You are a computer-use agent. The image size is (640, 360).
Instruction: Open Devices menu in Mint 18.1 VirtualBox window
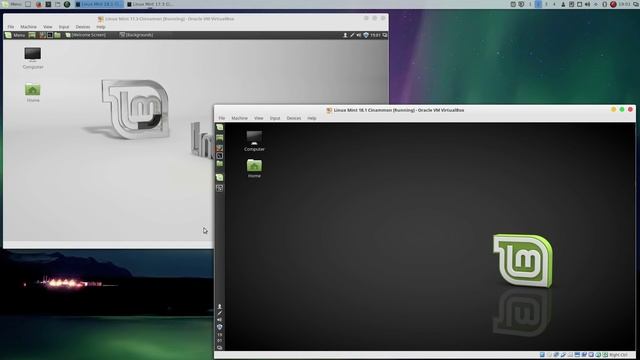click(294, 118)
